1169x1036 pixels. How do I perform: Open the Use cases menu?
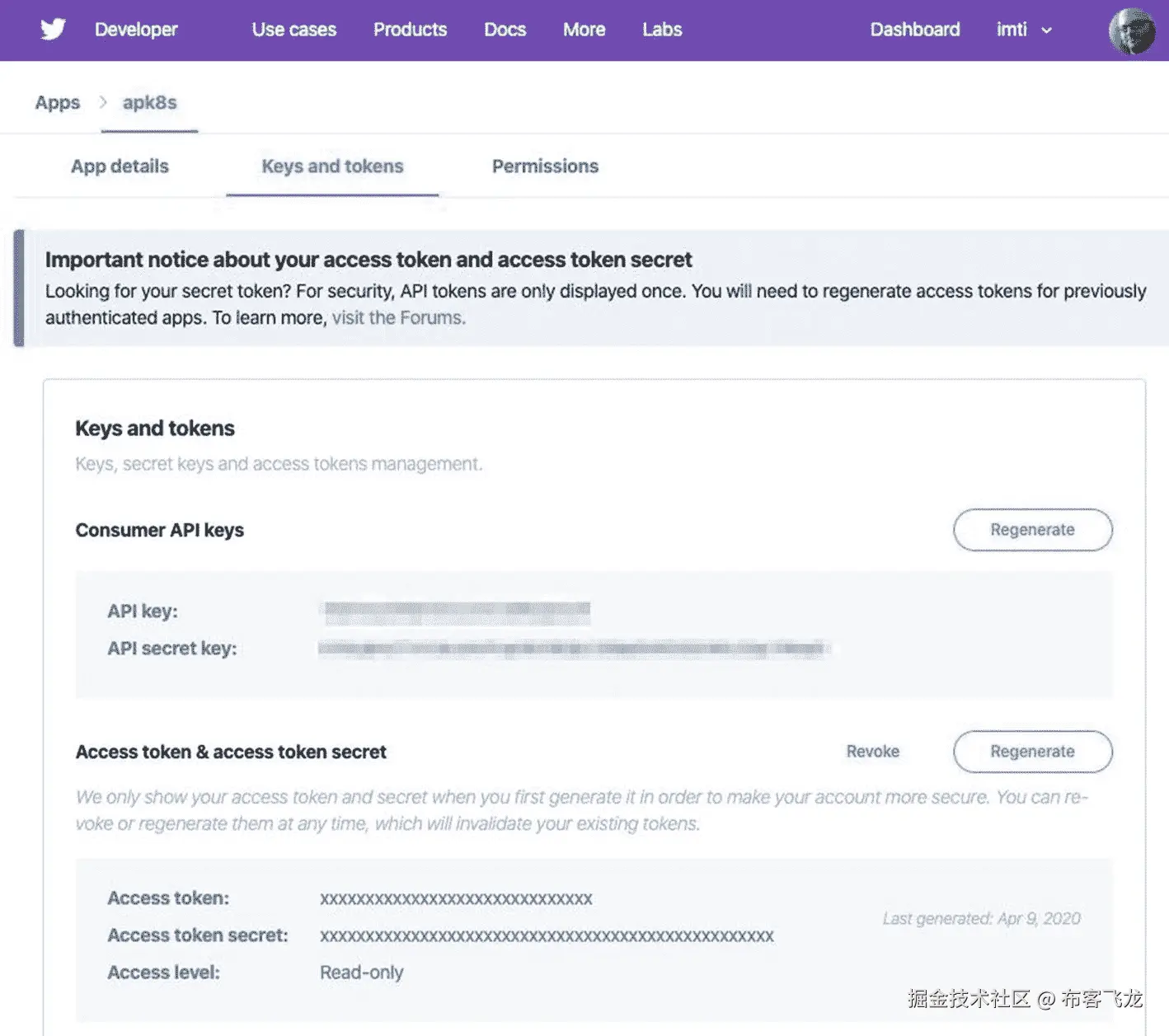[294, 30]
